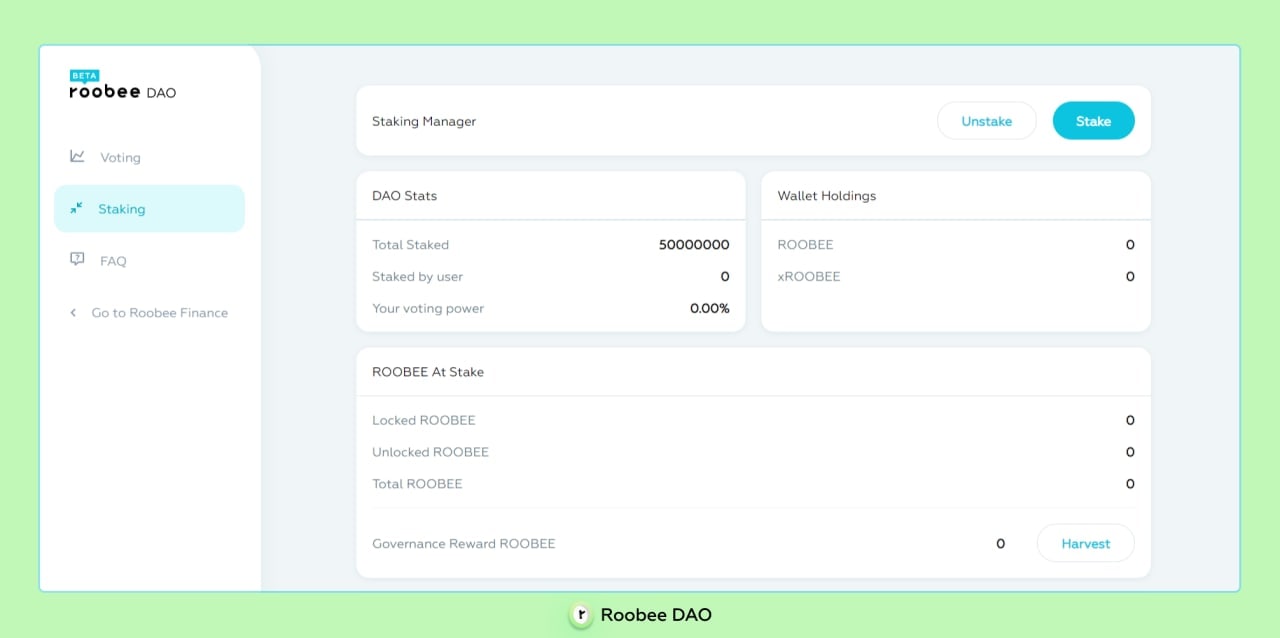Click the Governance Reward value 0
The image size is (1280, 638).
tap(1000, 544)
